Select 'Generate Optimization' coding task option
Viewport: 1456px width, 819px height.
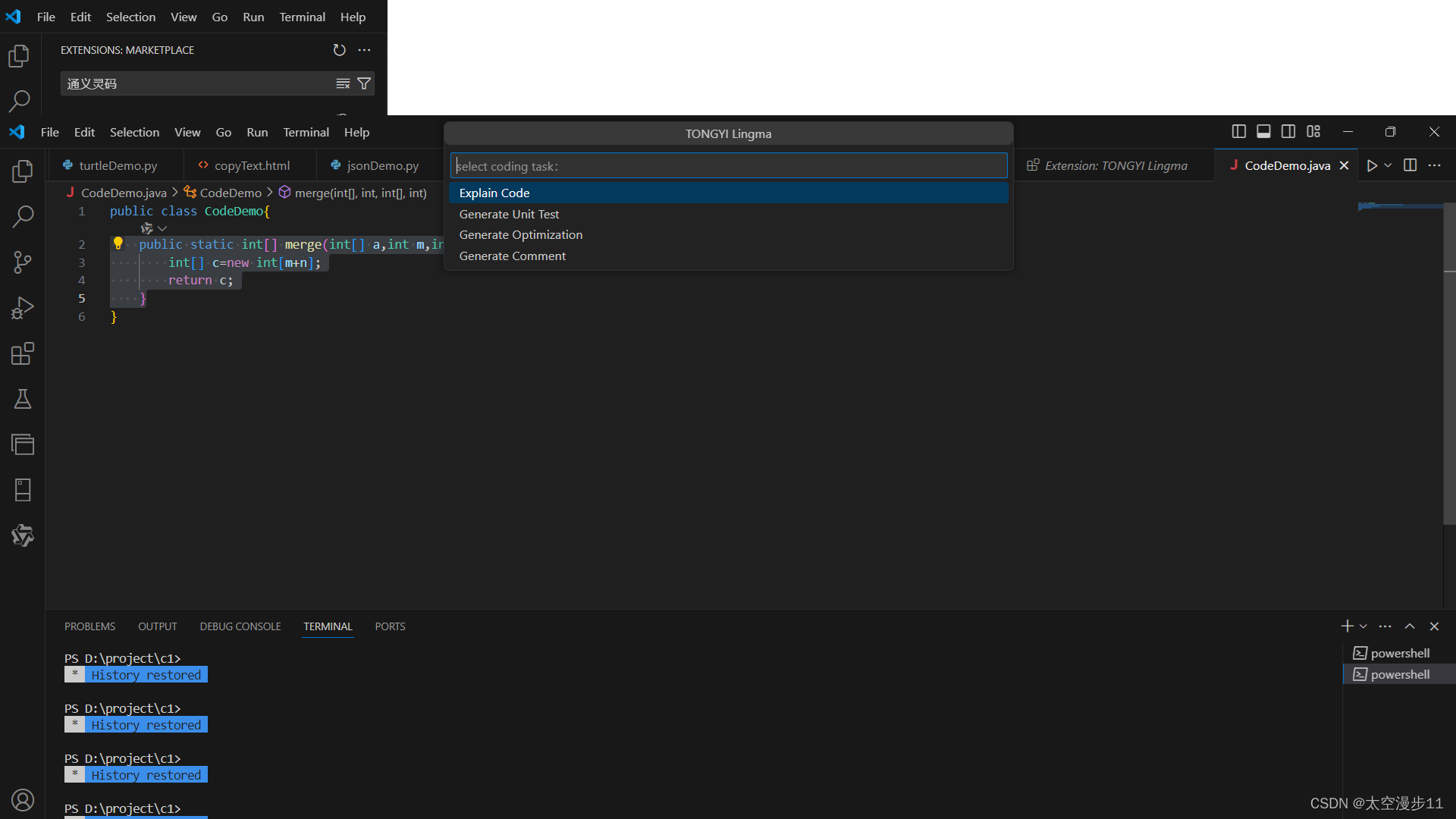pyautogui.click(x=520, y=234)
